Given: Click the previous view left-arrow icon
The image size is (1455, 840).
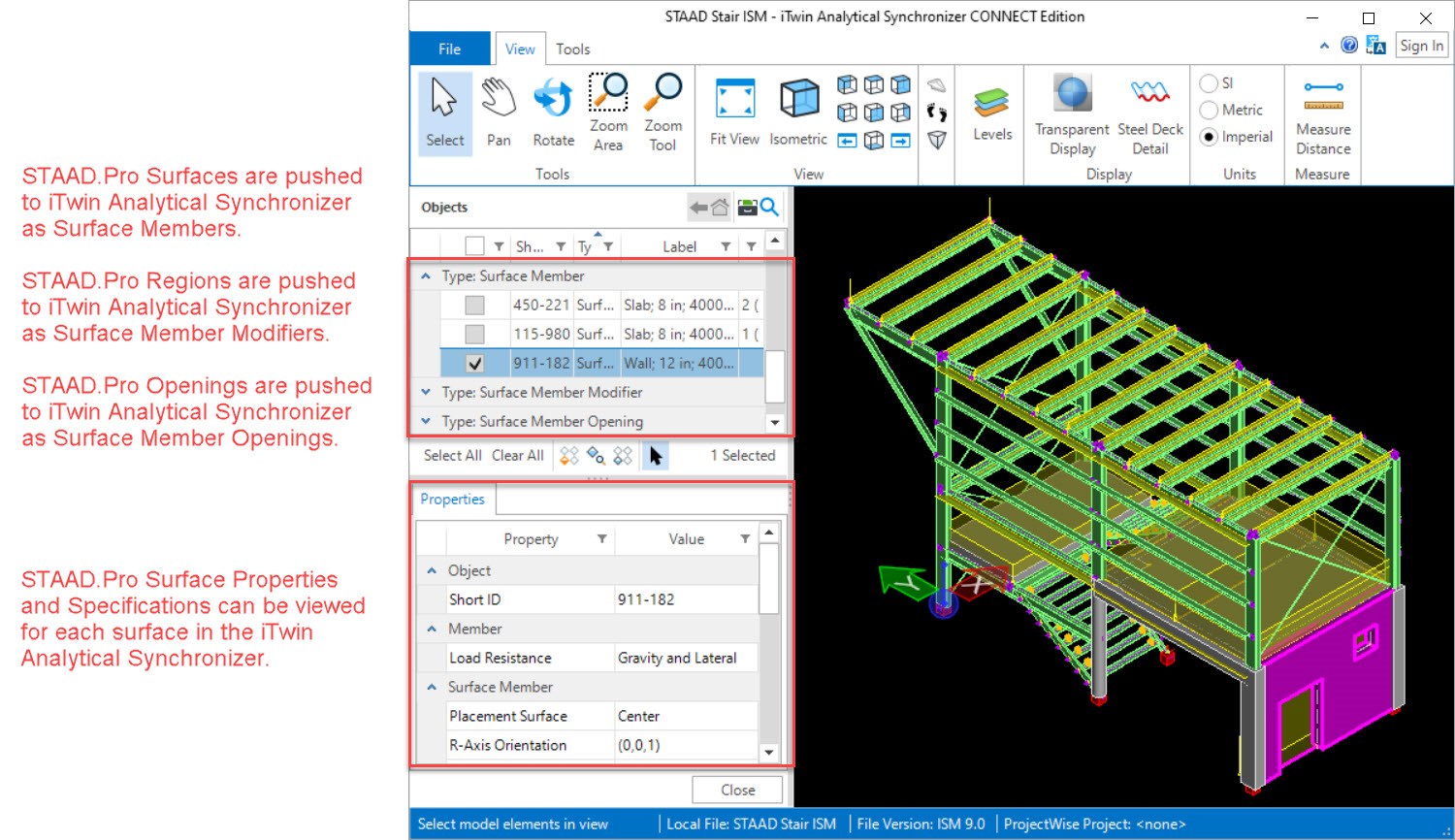Looking at the screenshot, I should pyautogui.click(x=847, y=141).
